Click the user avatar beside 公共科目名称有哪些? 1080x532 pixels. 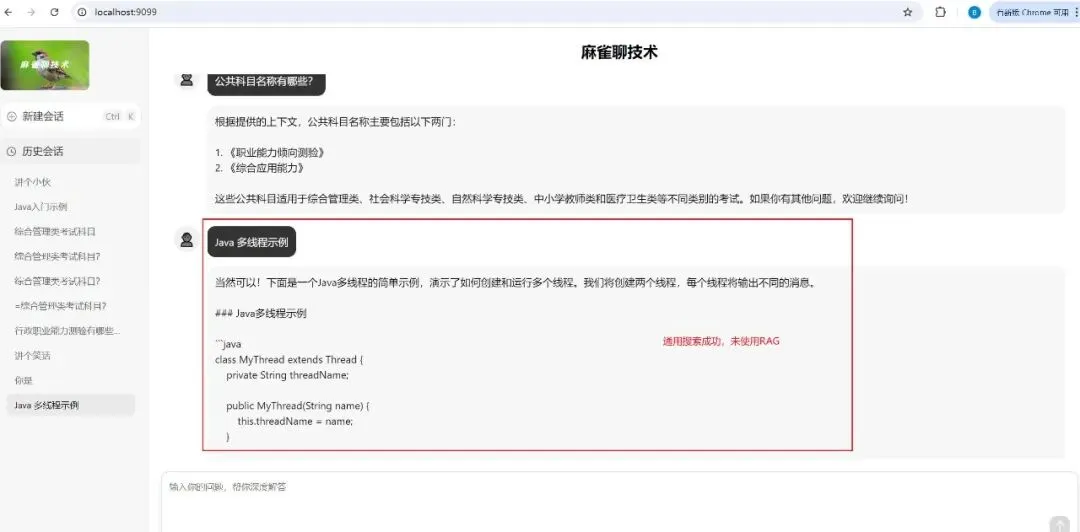(x=186, y=80)
